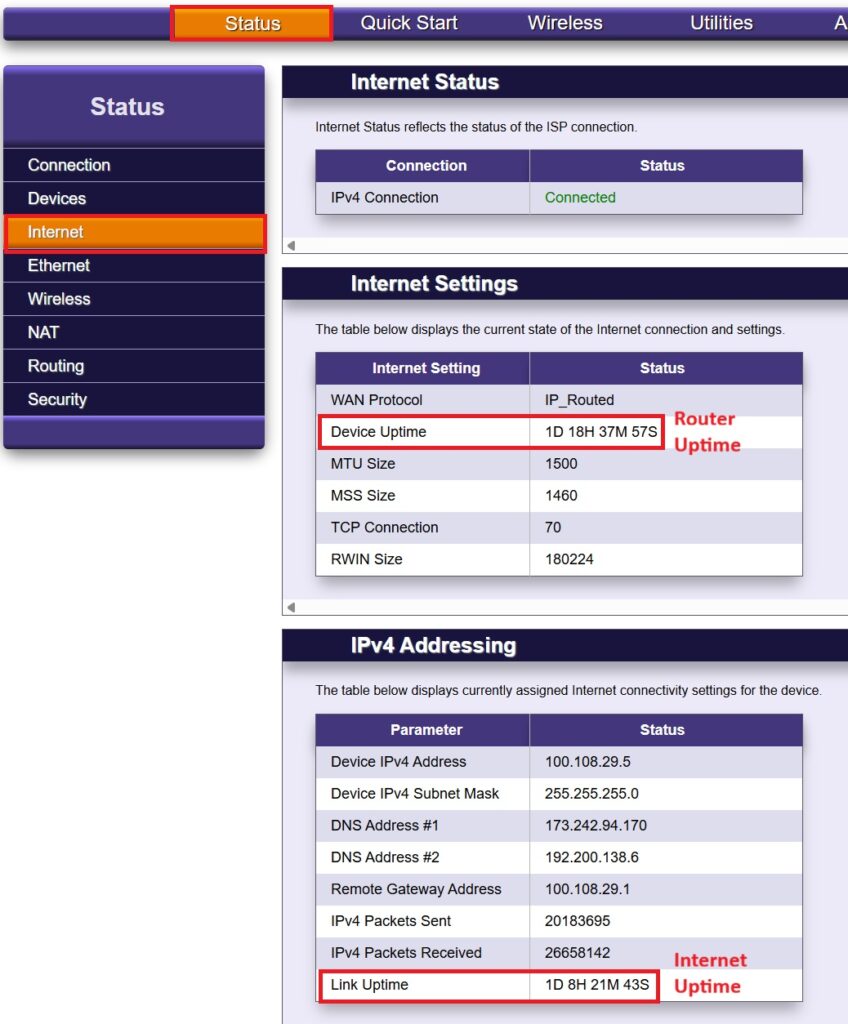Click the DNS Address #1 value
This screenshot has height=1024, width=848.
click(596, 826)
